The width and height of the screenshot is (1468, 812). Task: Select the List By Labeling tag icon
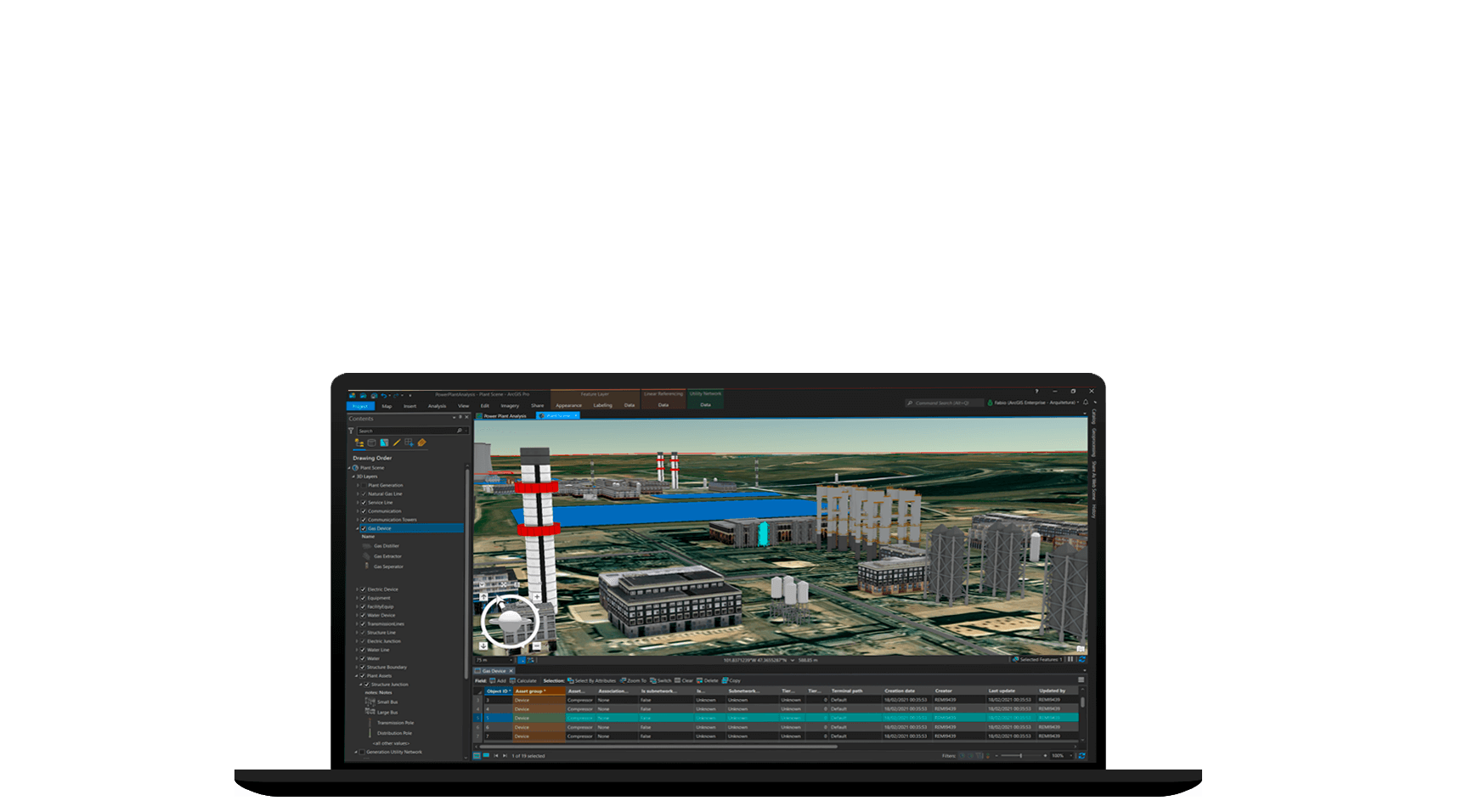[x=421, y=443]
